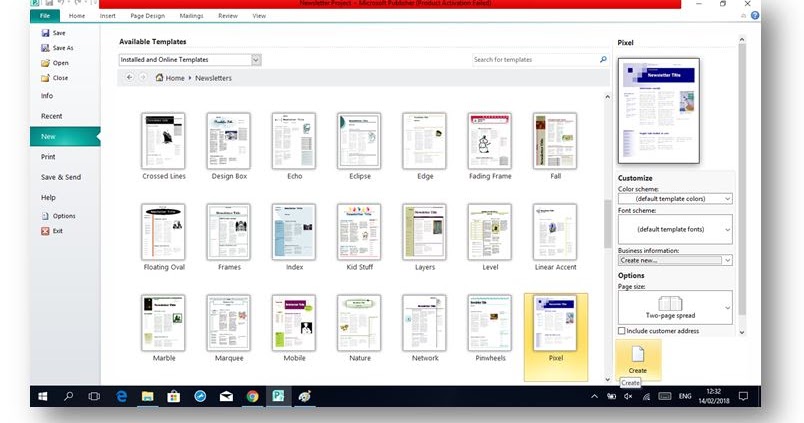Open Microsoft Store from taskbar
Image resolution: width=804 pixels, height=423 pixels.
(x=174, y=396)
